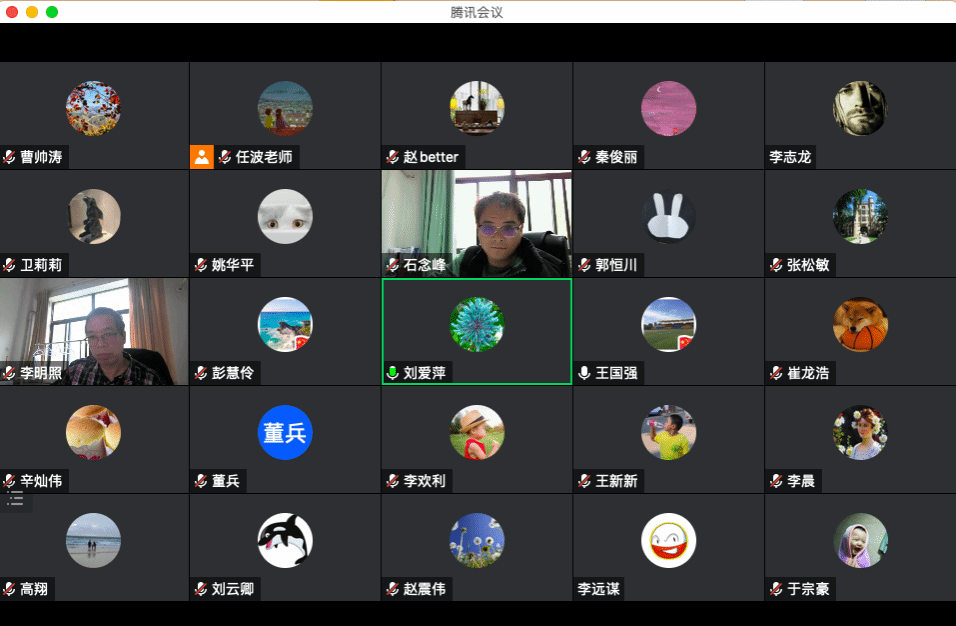956x626 pixels.
Task: Click muted mic icon beside 高翔
Action: pyautogui.click(x=9, y=589)
